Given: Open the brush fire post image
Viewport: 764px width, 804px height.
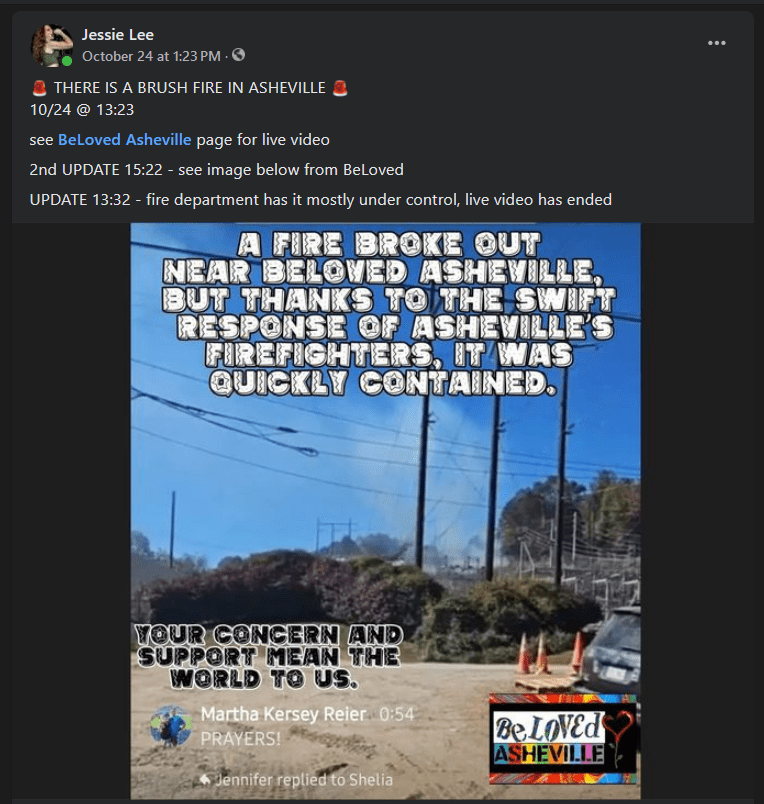Looking at the screenshot, I should (x=385, y=511).
